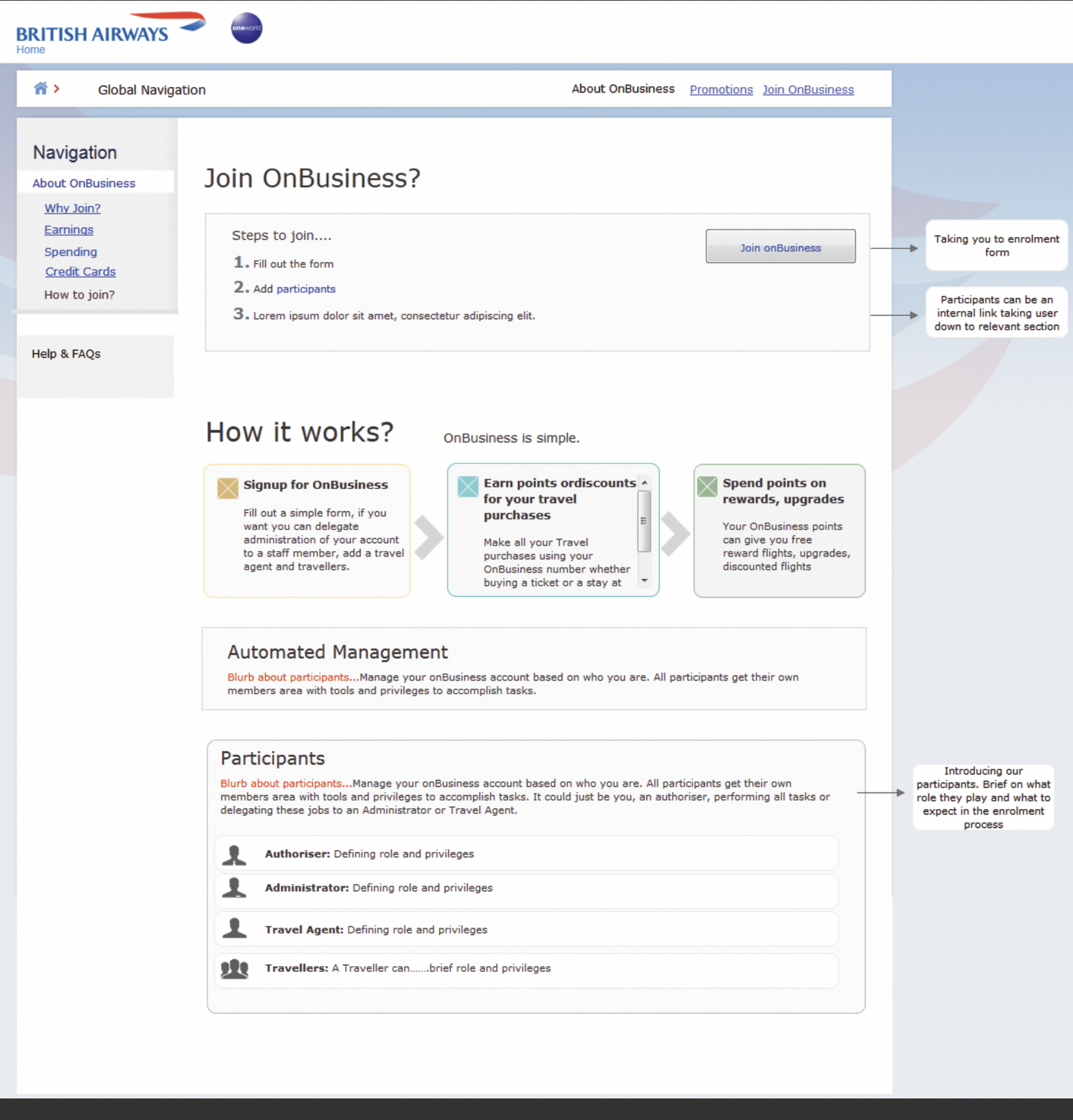
Task: Open the Earnings sidebar link
Action: (x=69, y=230)
